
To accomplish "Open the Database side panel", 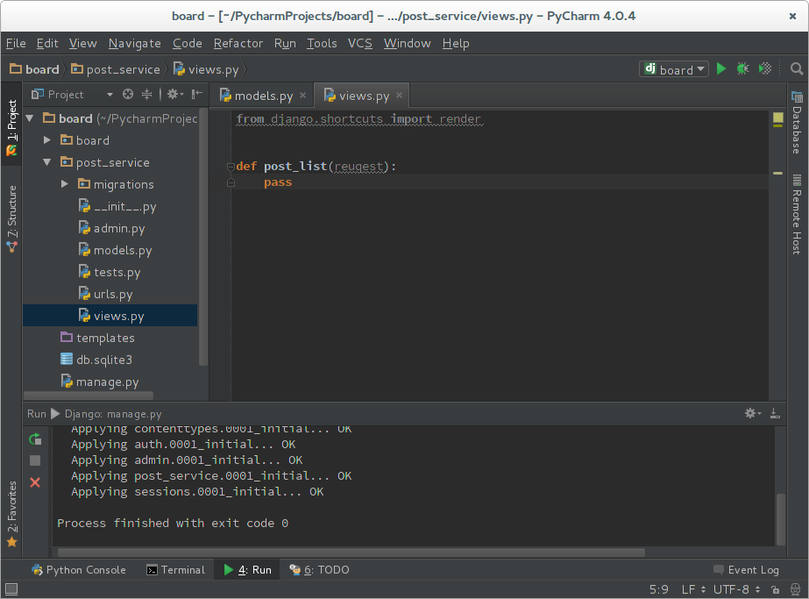I will (797, 123).
